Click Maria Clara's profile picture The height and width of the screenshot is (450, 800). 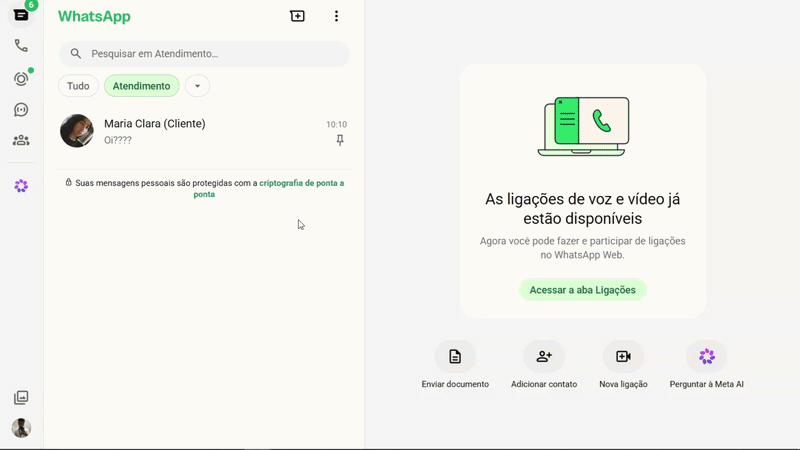pos(77,131)
